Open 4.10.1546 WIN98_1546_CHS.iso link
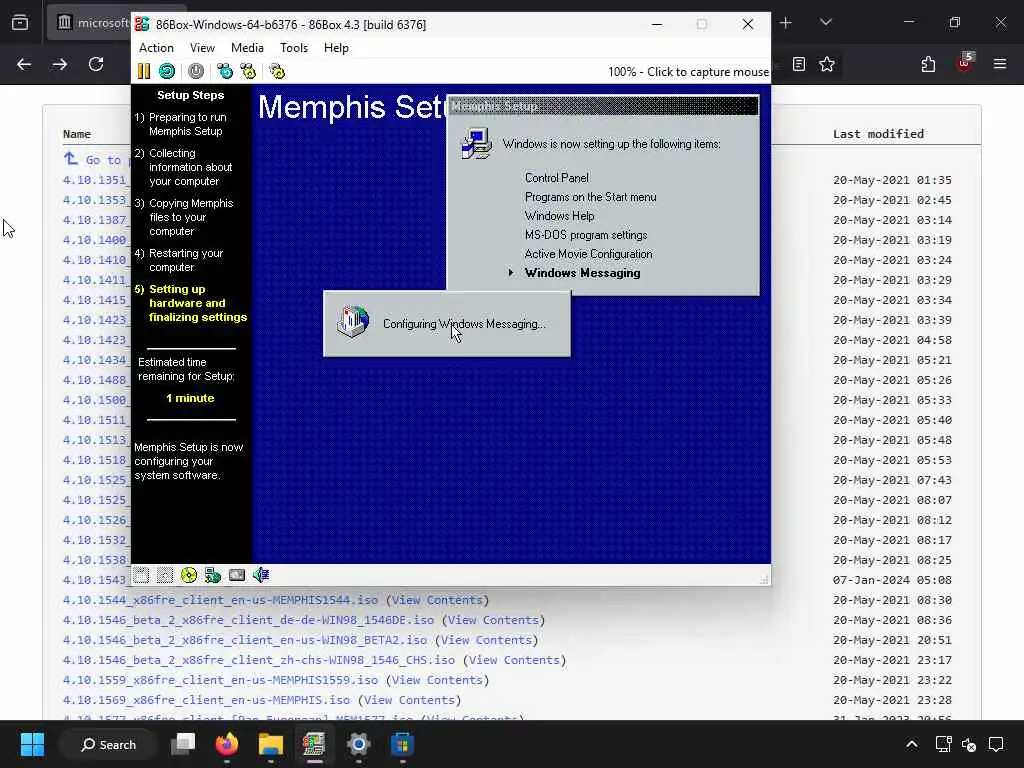Viewport: 1024px width, 768px height. click(259, 660)
